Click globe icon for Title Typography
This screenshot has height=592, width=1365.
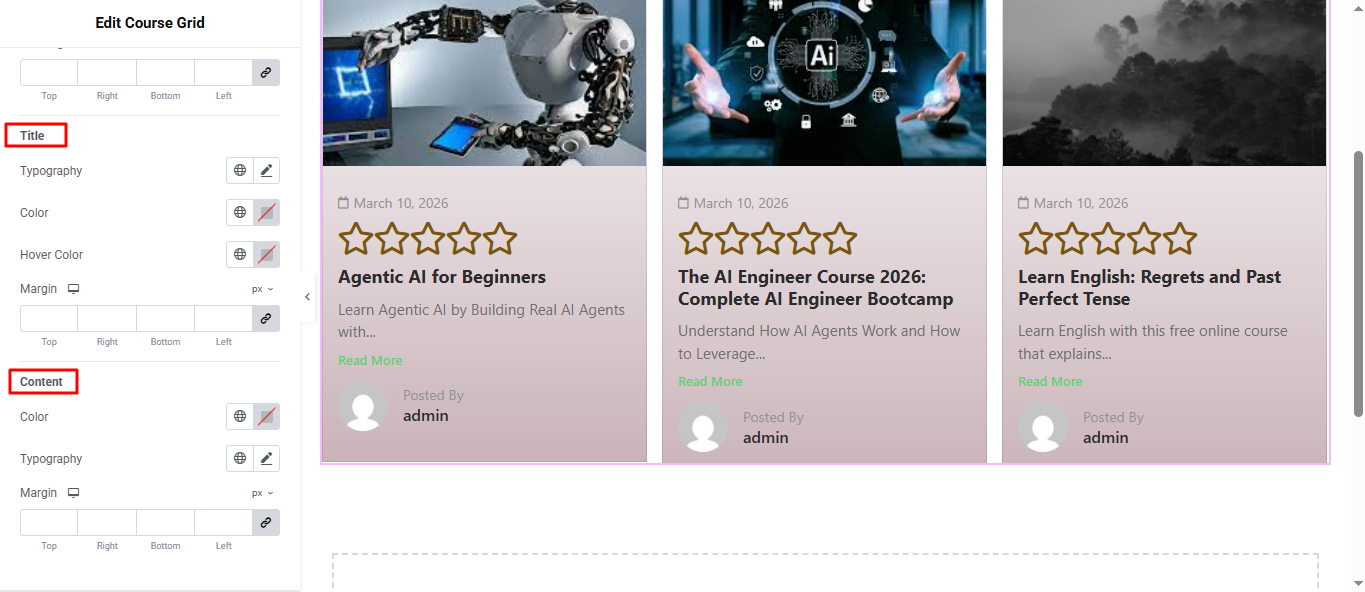click(x=240, y=171)
